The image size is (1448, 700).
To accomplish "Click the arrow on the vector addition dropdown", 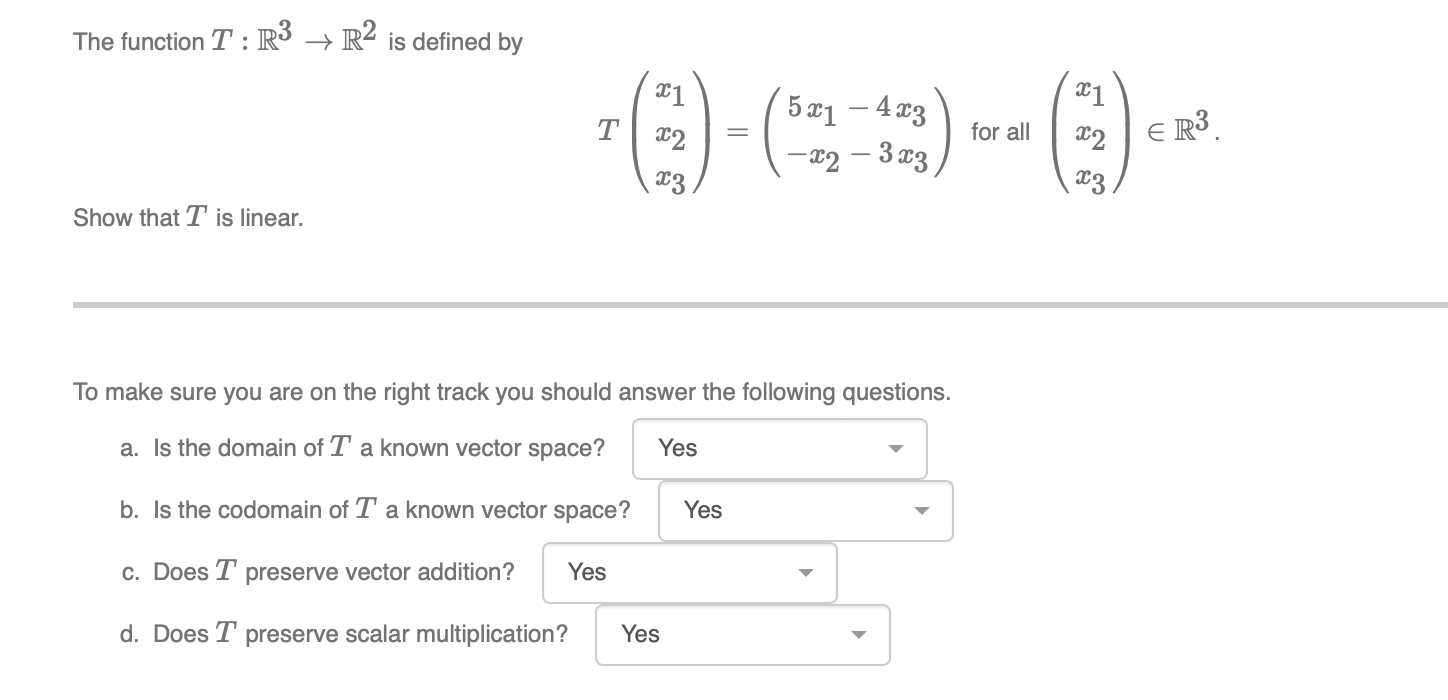I will point(806,573).
